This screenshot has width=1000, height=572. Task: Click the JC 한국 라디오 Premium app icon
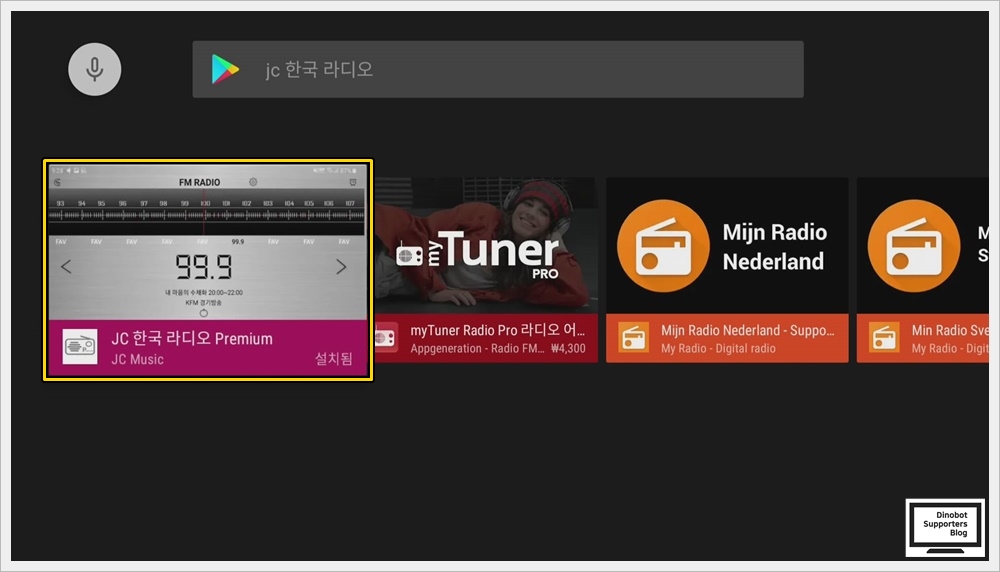point(80,347)
